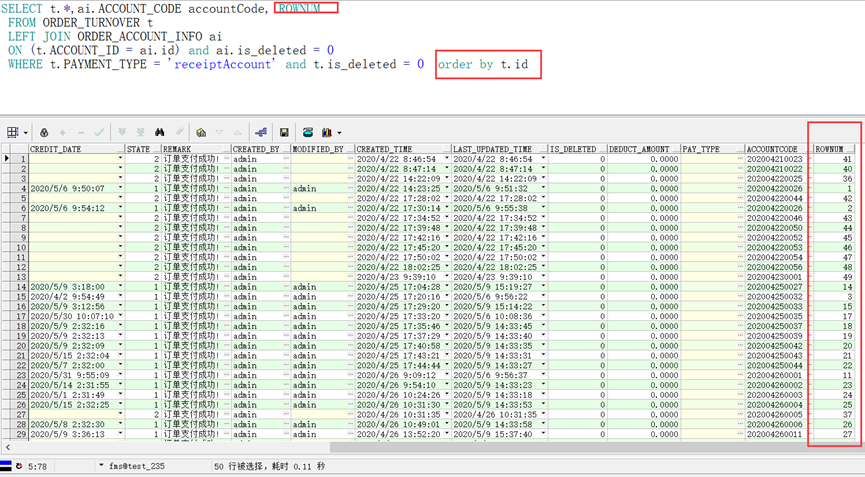865x477 pixels.
Task: Click the status bar refresh indicator icon
Action: click(19, 466)
